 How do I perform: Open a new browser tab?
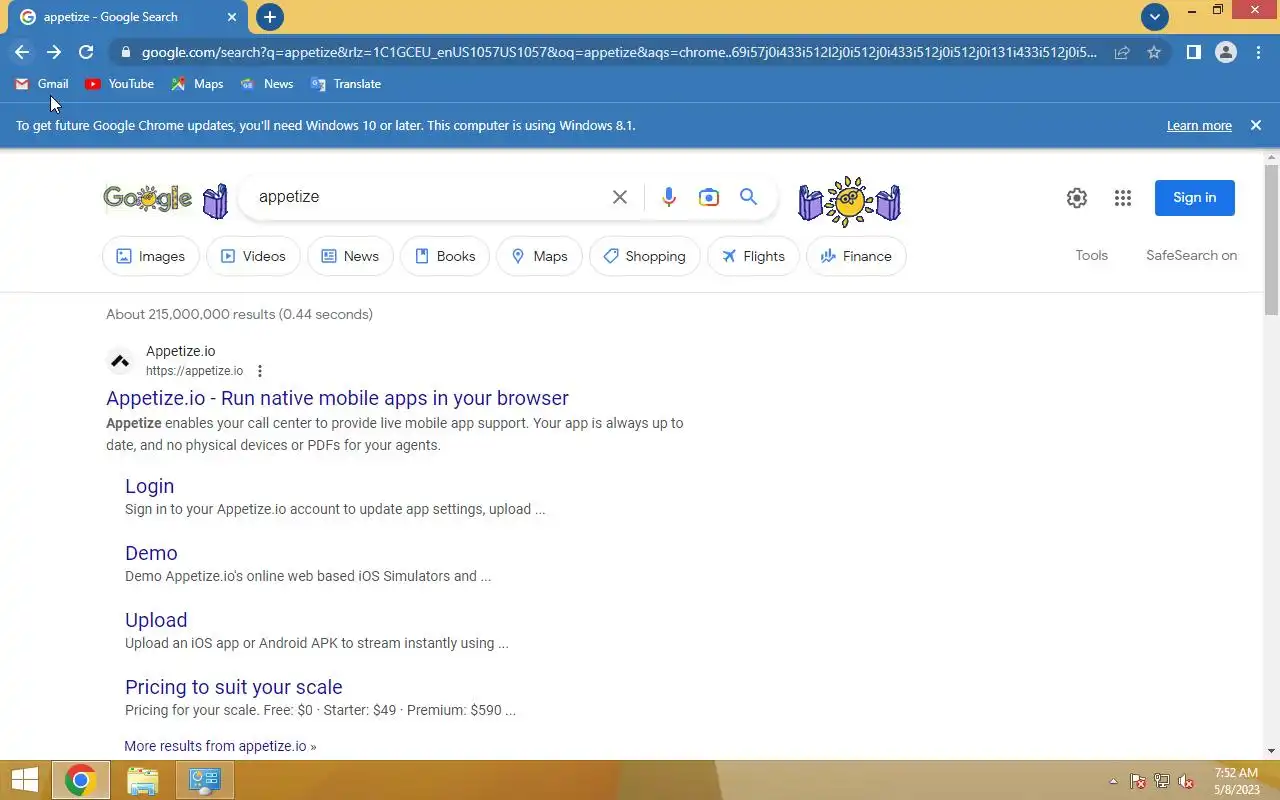tap(269, 17)
